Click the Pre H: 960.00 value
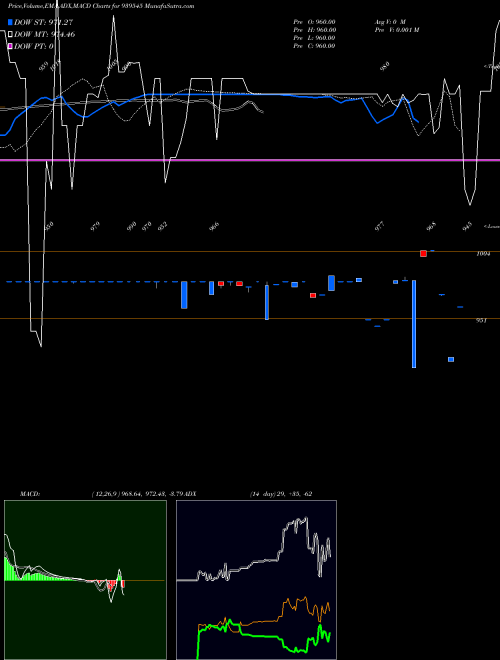The width and height of the screenshot is (500, 660). pyautogui.click(x=314, y=30)
